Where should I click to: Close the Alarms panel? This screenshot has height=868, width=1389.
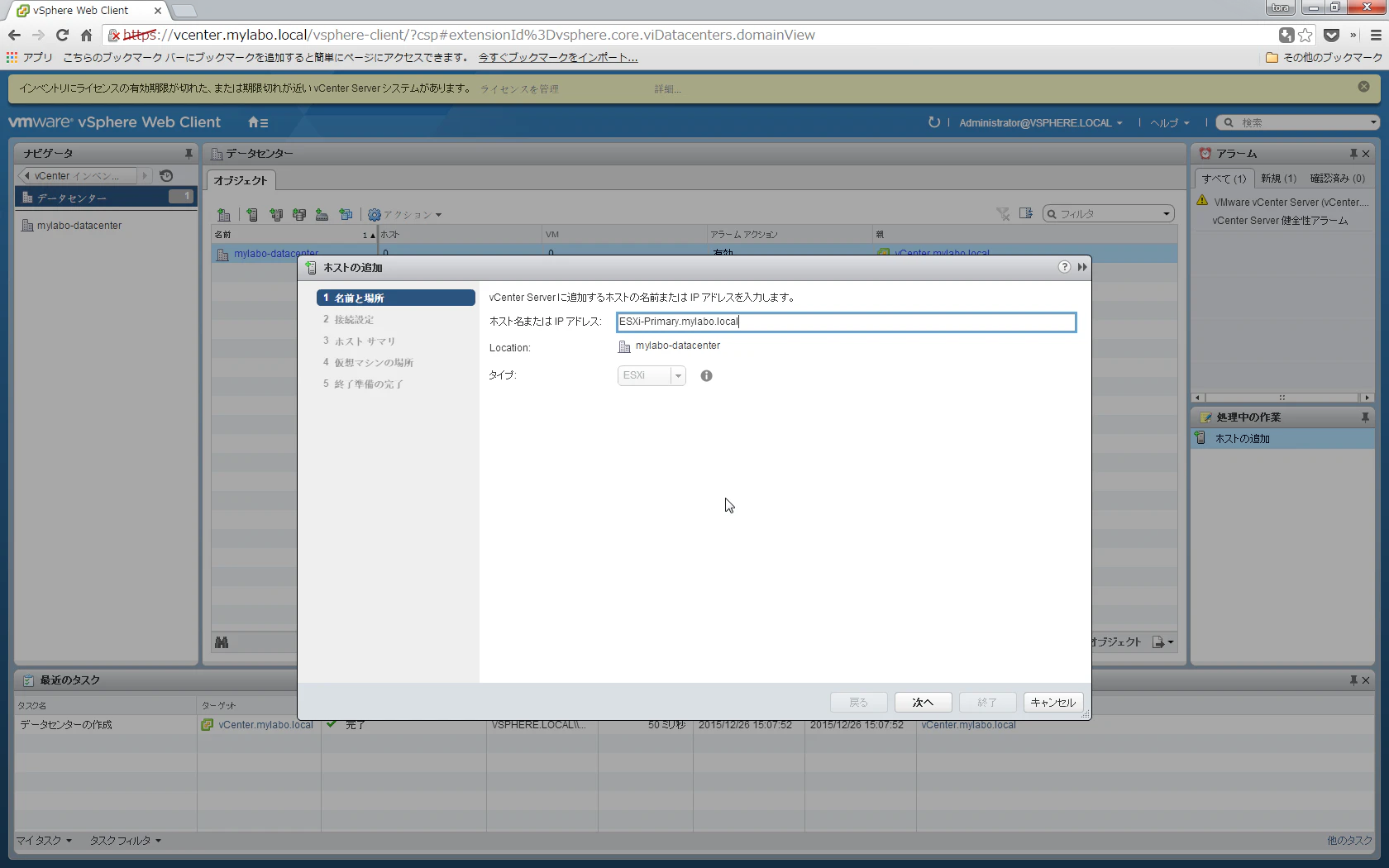(x=1366, y=154)
